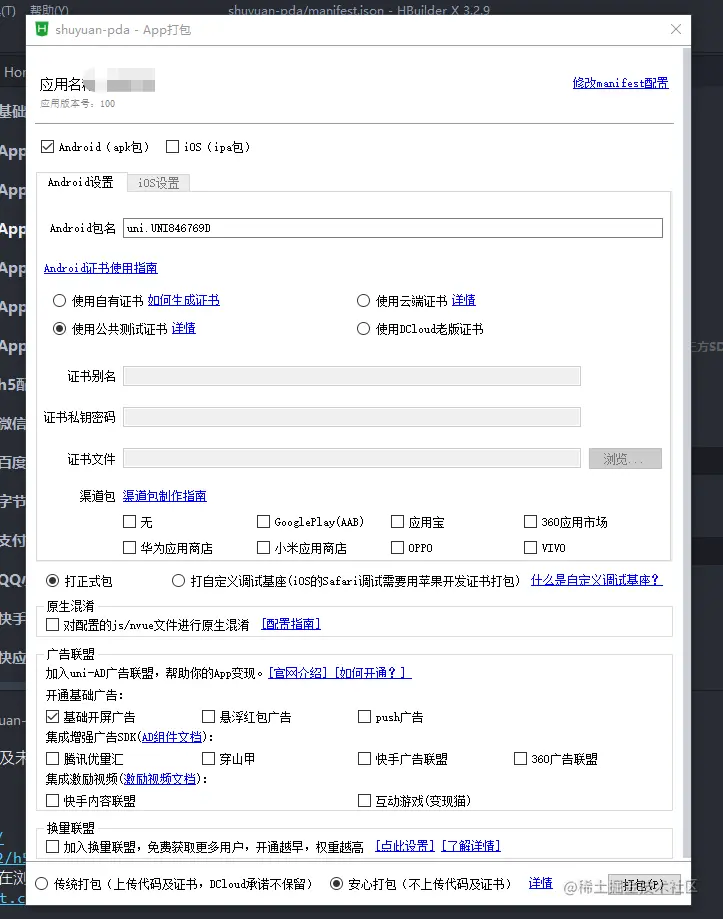Open 详情 link beside 使用云端证书
723x919 pixels.
coord(463,300)
